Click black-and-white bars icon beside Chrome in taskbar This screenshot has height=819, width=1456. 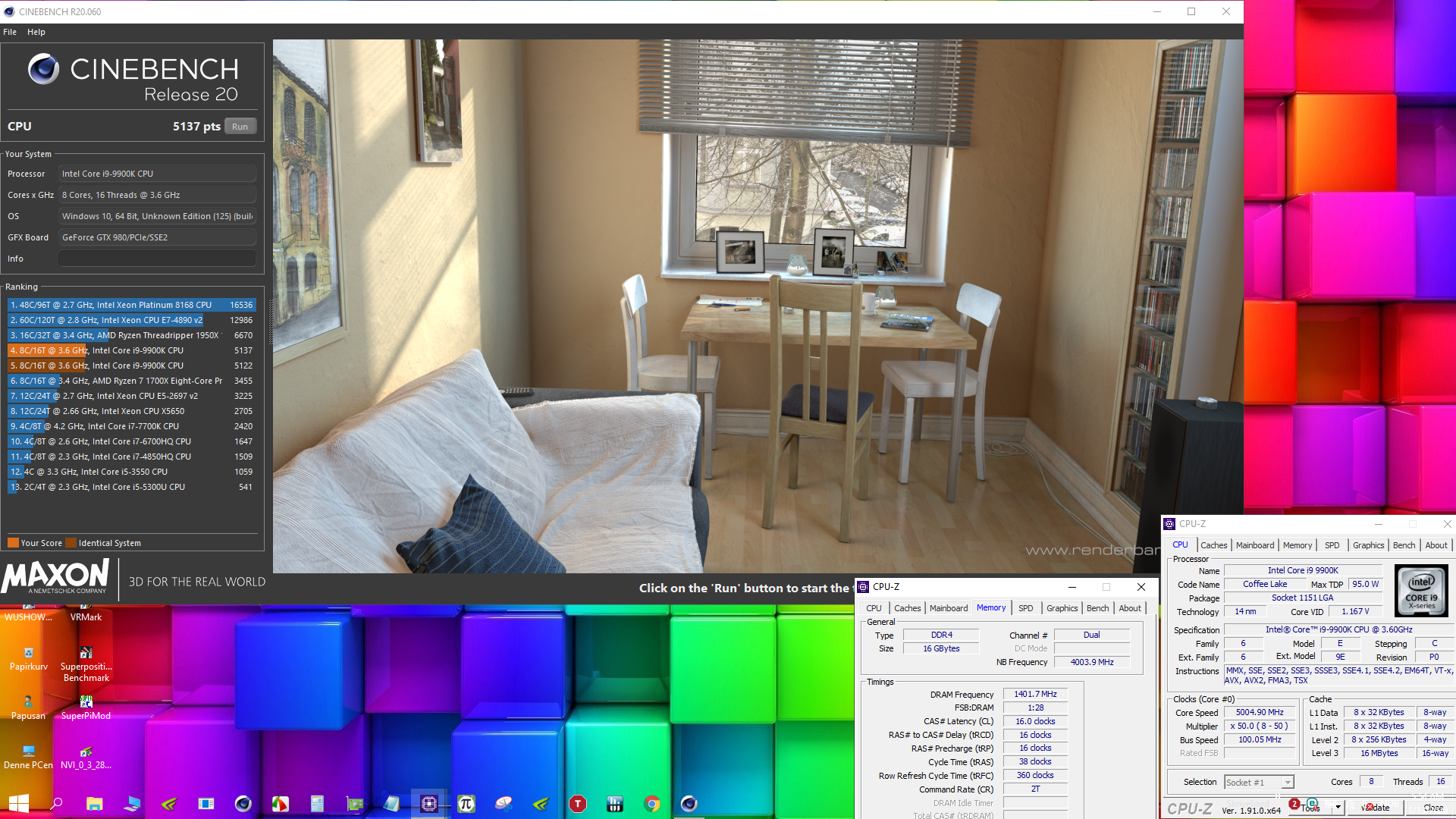pos(615,804)
